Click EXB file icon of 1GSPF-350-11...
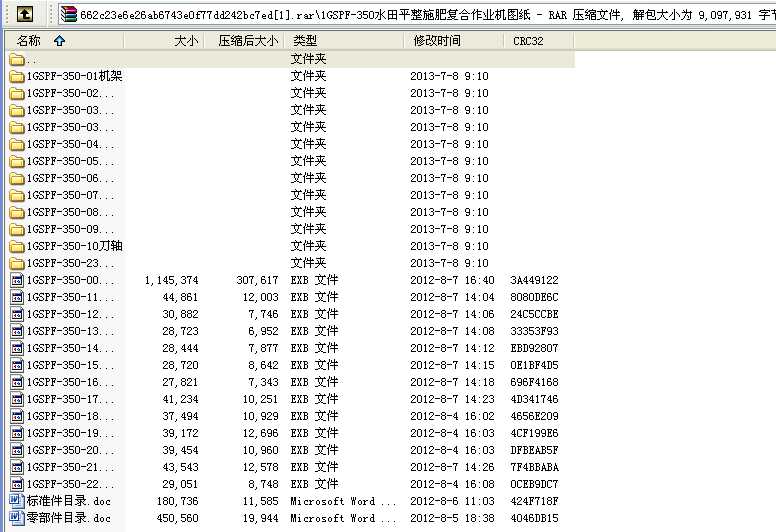The height and width of the screenshot is (532, 776). [x=17, y=297]
